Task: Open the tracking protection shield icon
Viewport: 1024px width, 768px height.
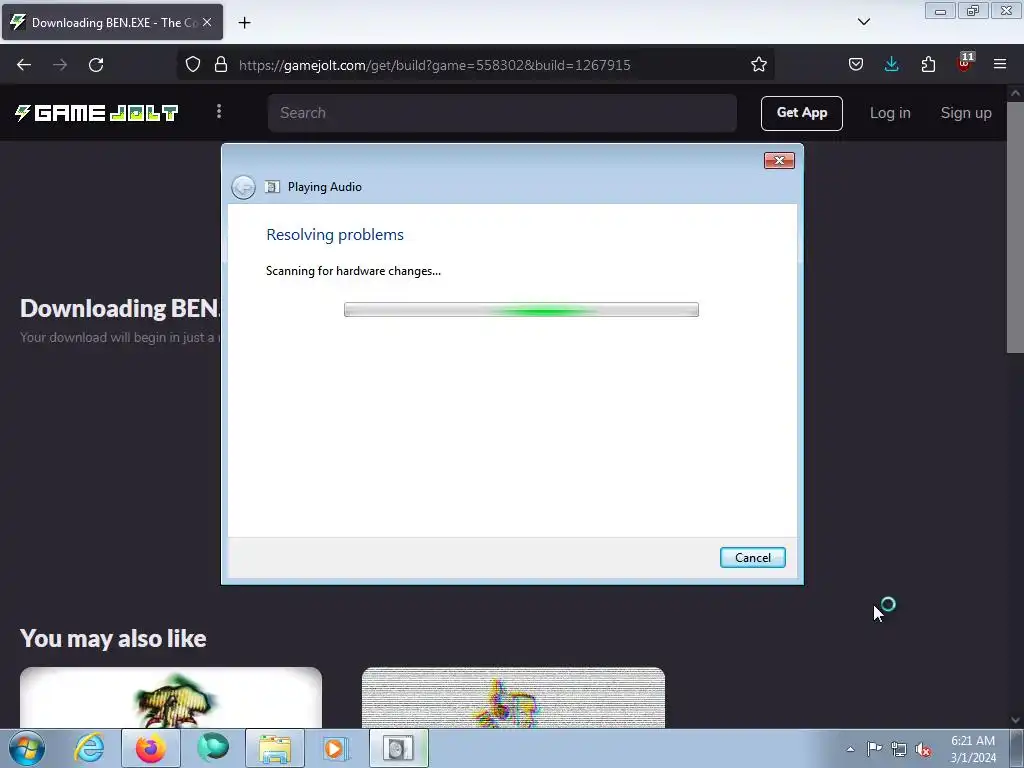Action: [193, 64]
